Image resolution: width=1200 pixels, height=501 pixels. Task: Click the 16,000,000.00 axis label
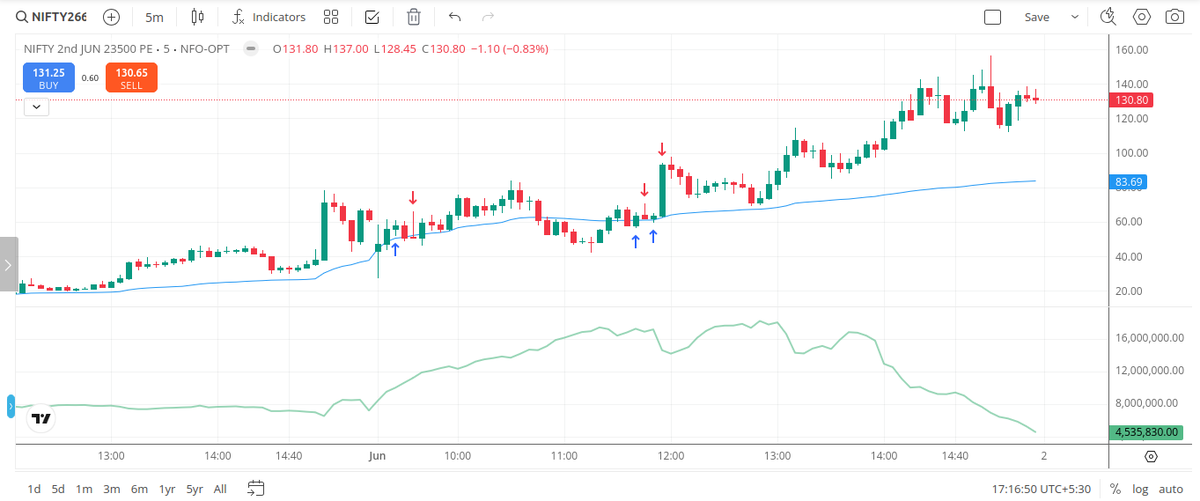(1149, 338)
